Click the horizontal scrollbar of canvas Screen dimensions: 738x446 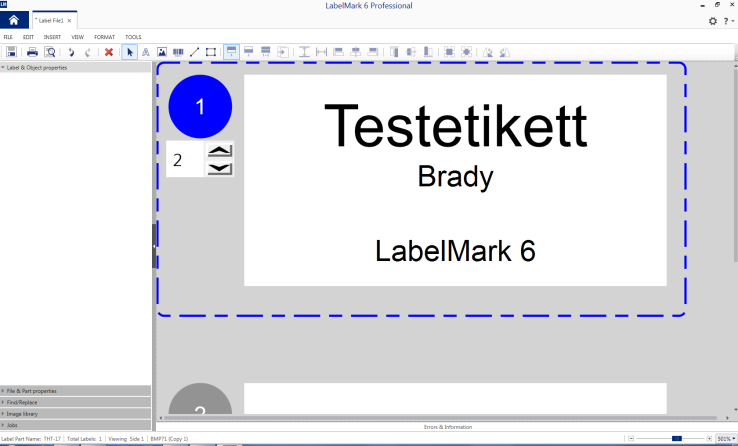click(440, 417)
